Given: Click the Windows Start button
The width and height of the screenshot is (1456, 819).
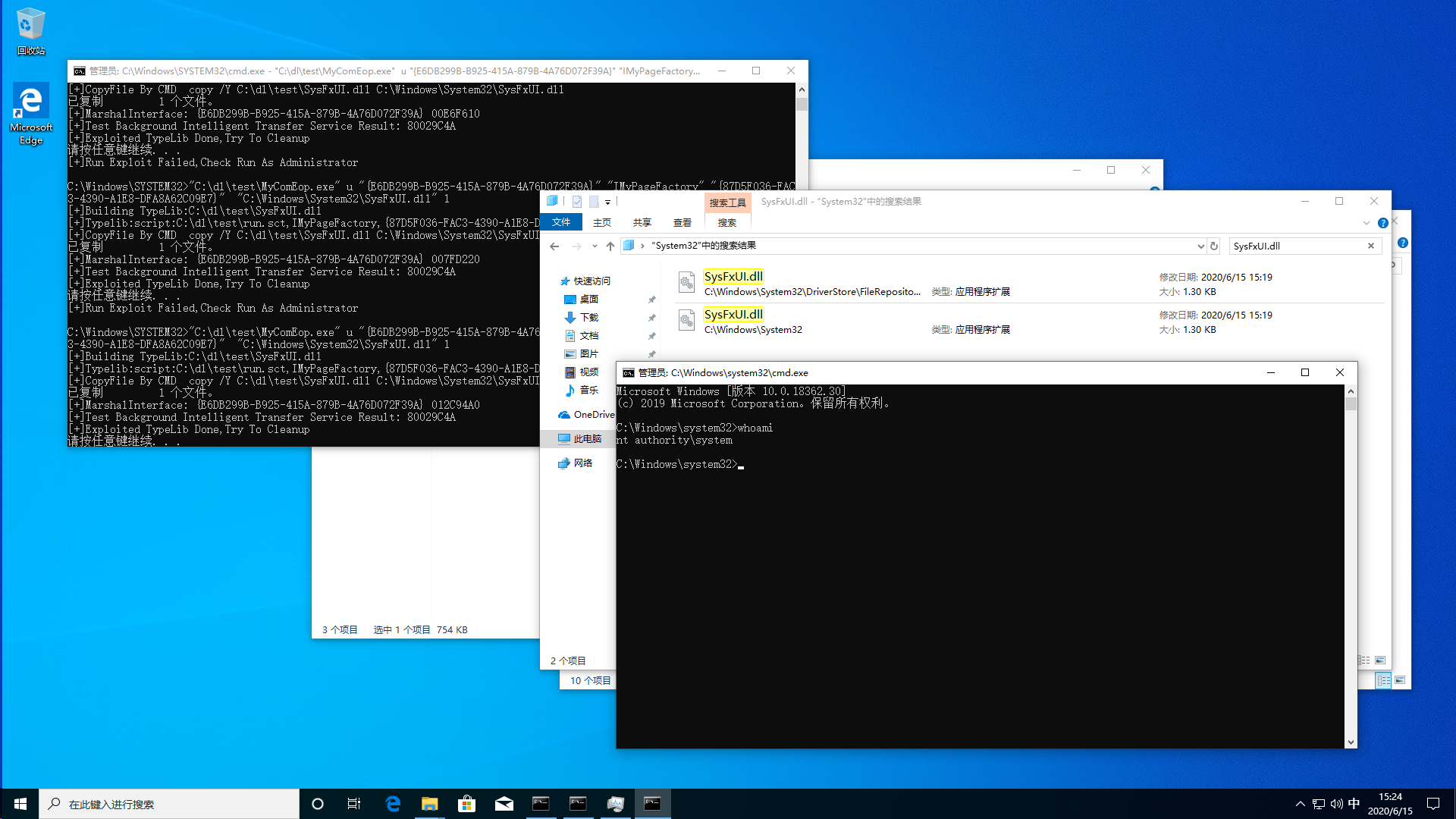Looking at the screenshot, I should coord(20,804).
